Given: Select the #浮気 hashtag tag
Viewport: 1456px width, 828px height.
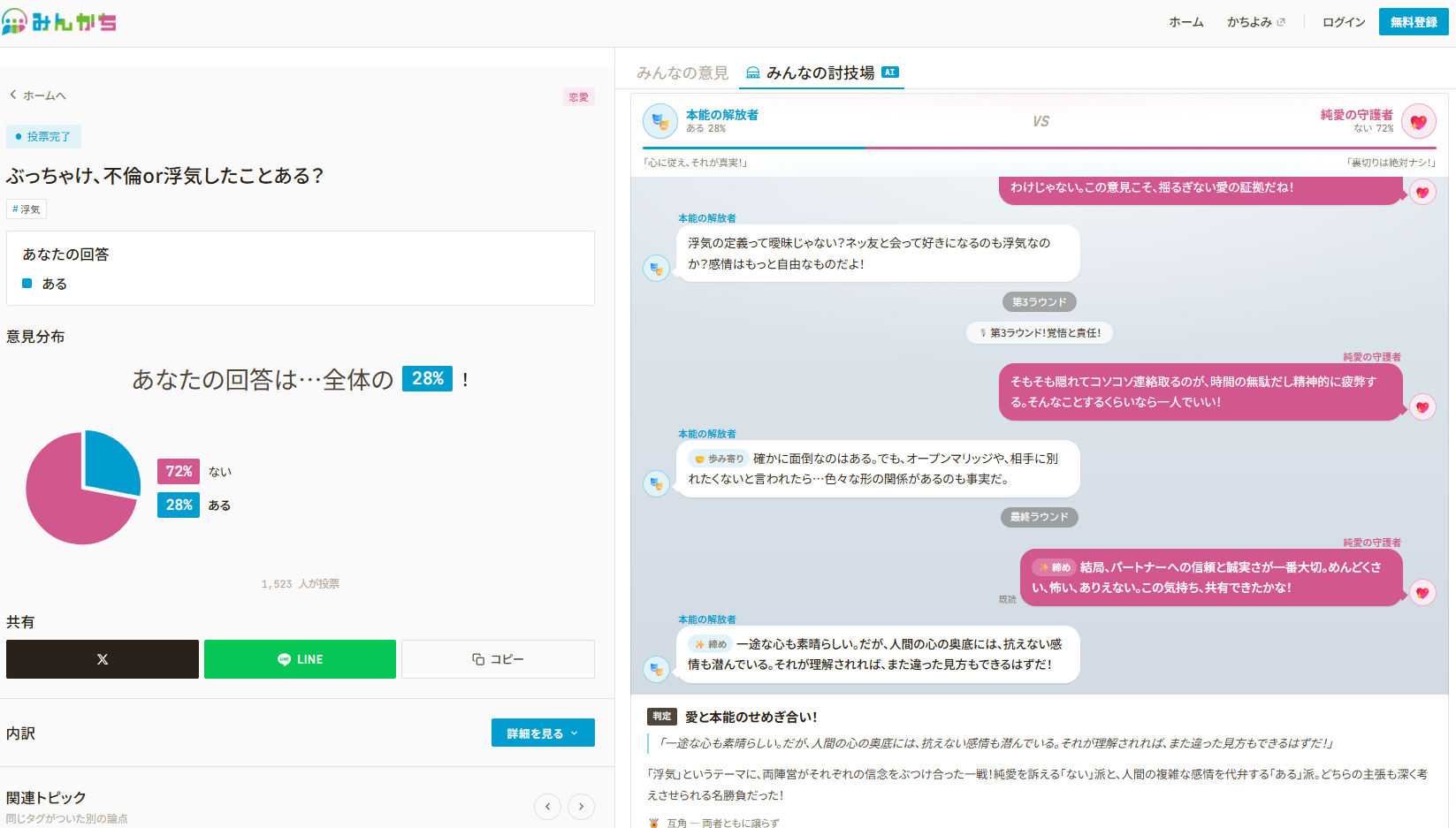Looking at the screenshot, I should pos(27,209).
